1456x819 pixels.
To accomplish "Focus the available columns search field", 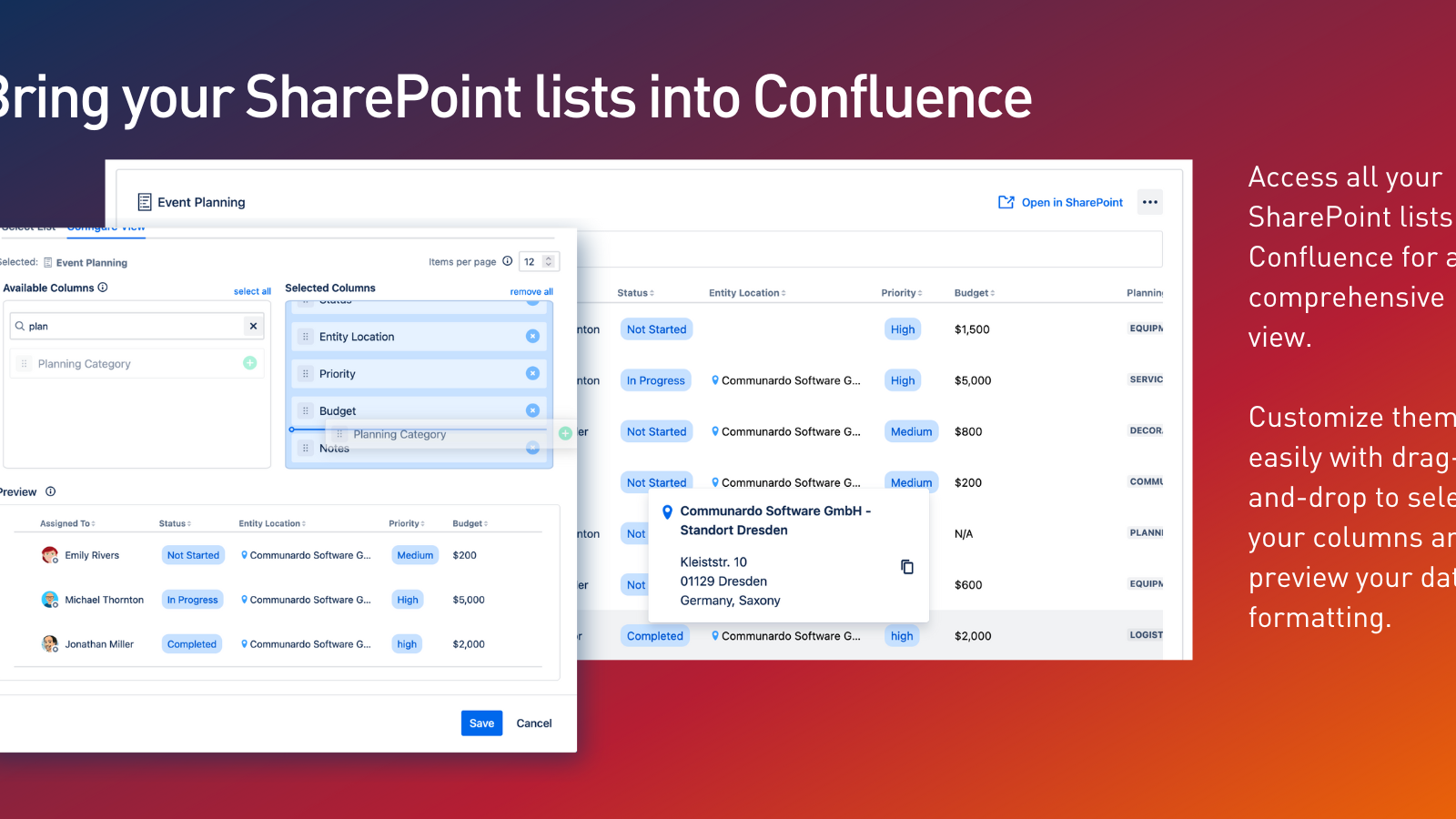I will click(x=136, y=326).
